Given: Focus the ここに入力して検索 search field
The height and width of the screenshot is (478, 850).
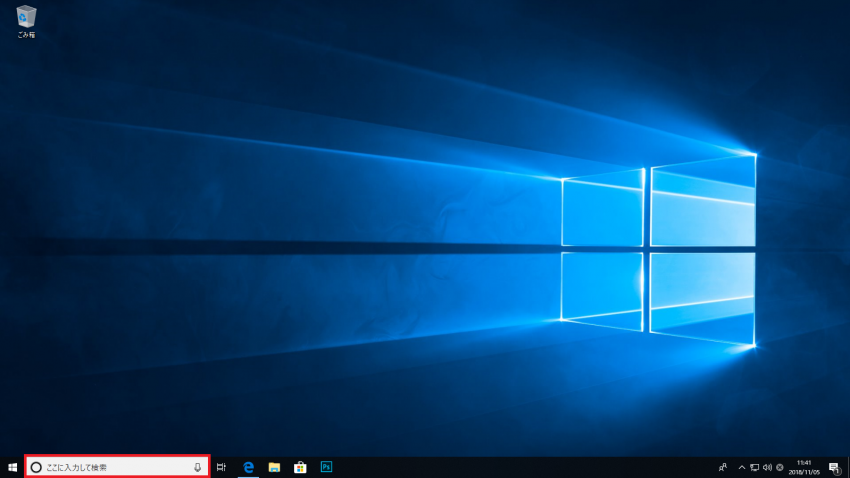Looking at the screenshot, I should 117,467.
